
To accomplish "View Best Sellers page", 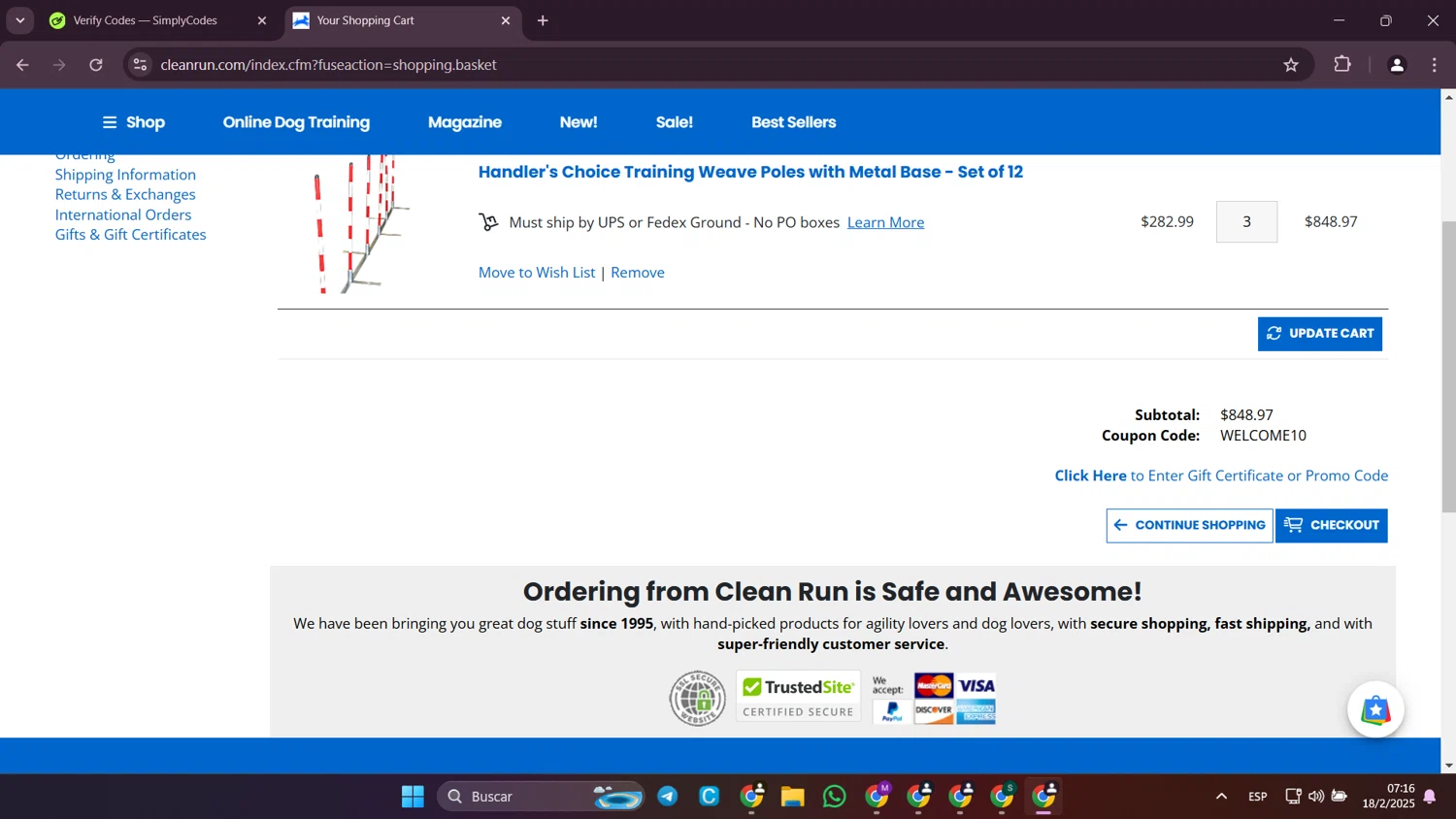I will point(793,122).
